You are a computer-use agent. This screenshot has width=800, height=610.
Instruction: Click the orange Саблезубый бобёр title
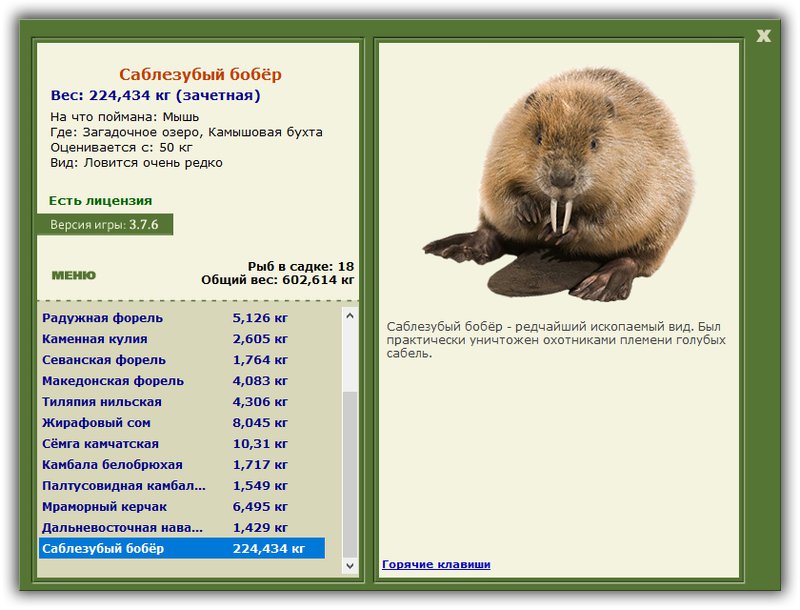(x=200, y=74)
